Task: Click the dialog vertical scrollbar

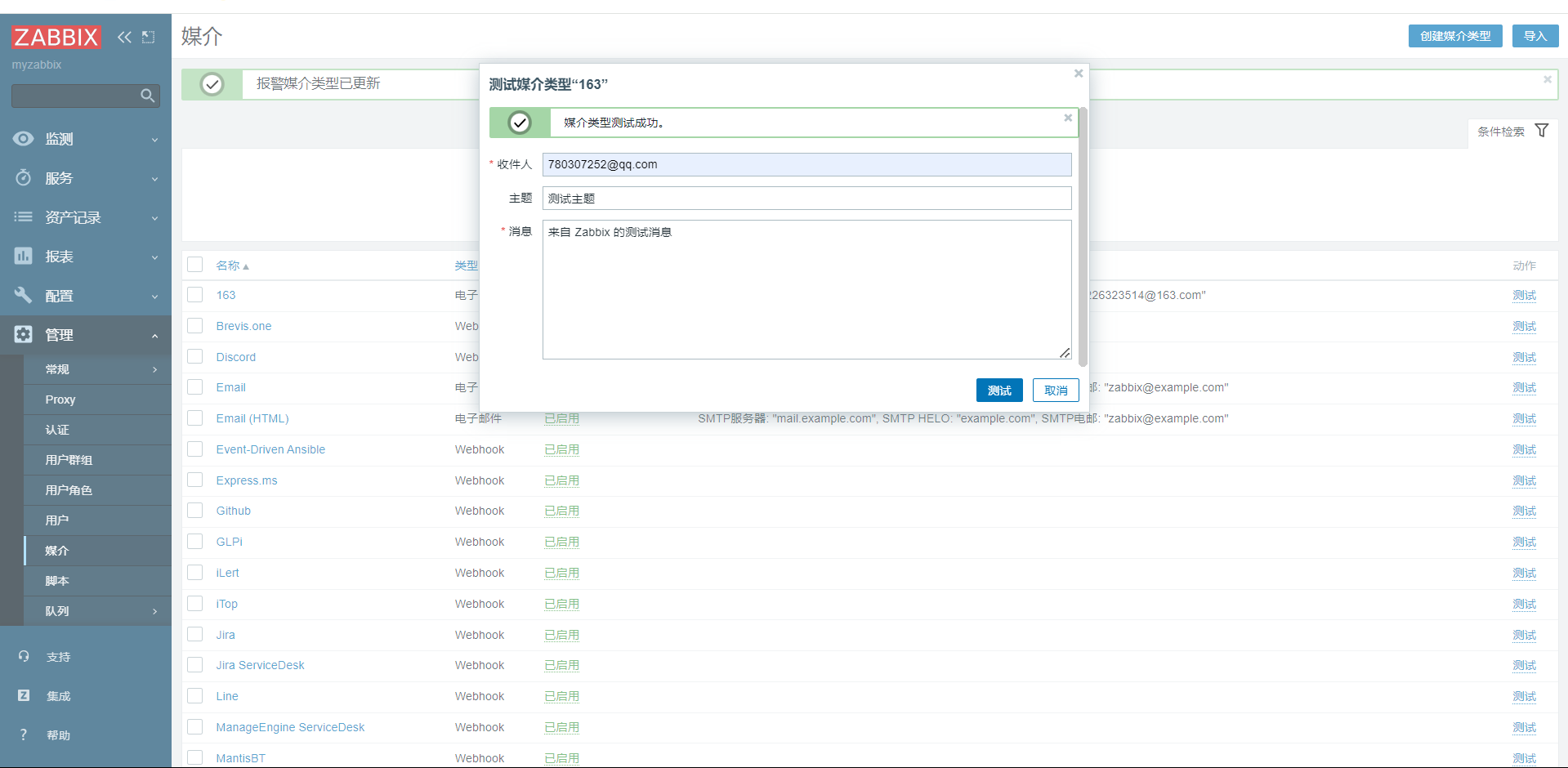Action: pos(1083,237)
